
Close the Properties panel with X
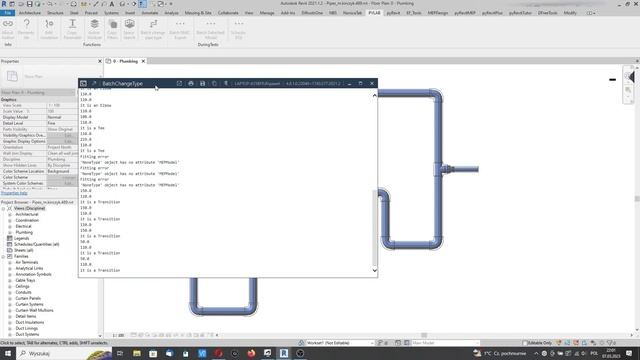(100, 61)
